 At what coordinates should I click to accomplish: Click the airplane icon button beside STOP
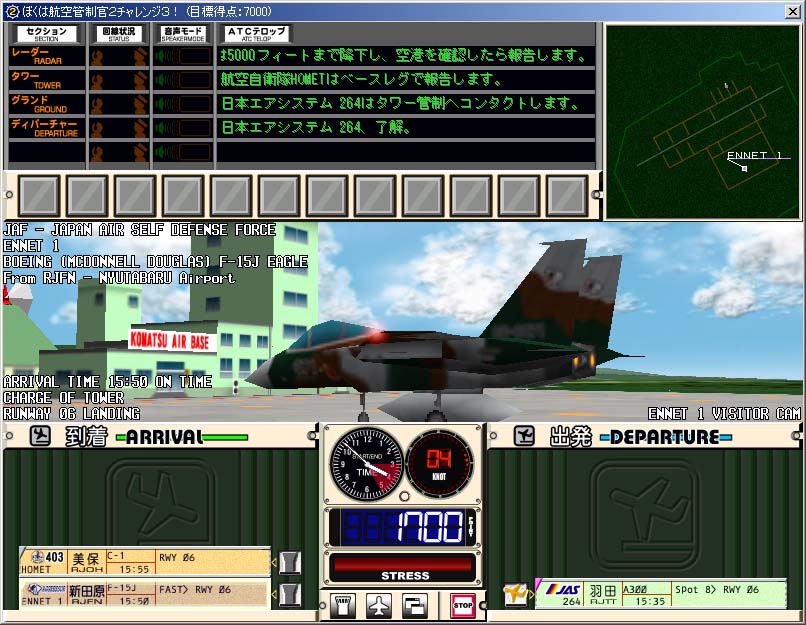pos(379,605)
